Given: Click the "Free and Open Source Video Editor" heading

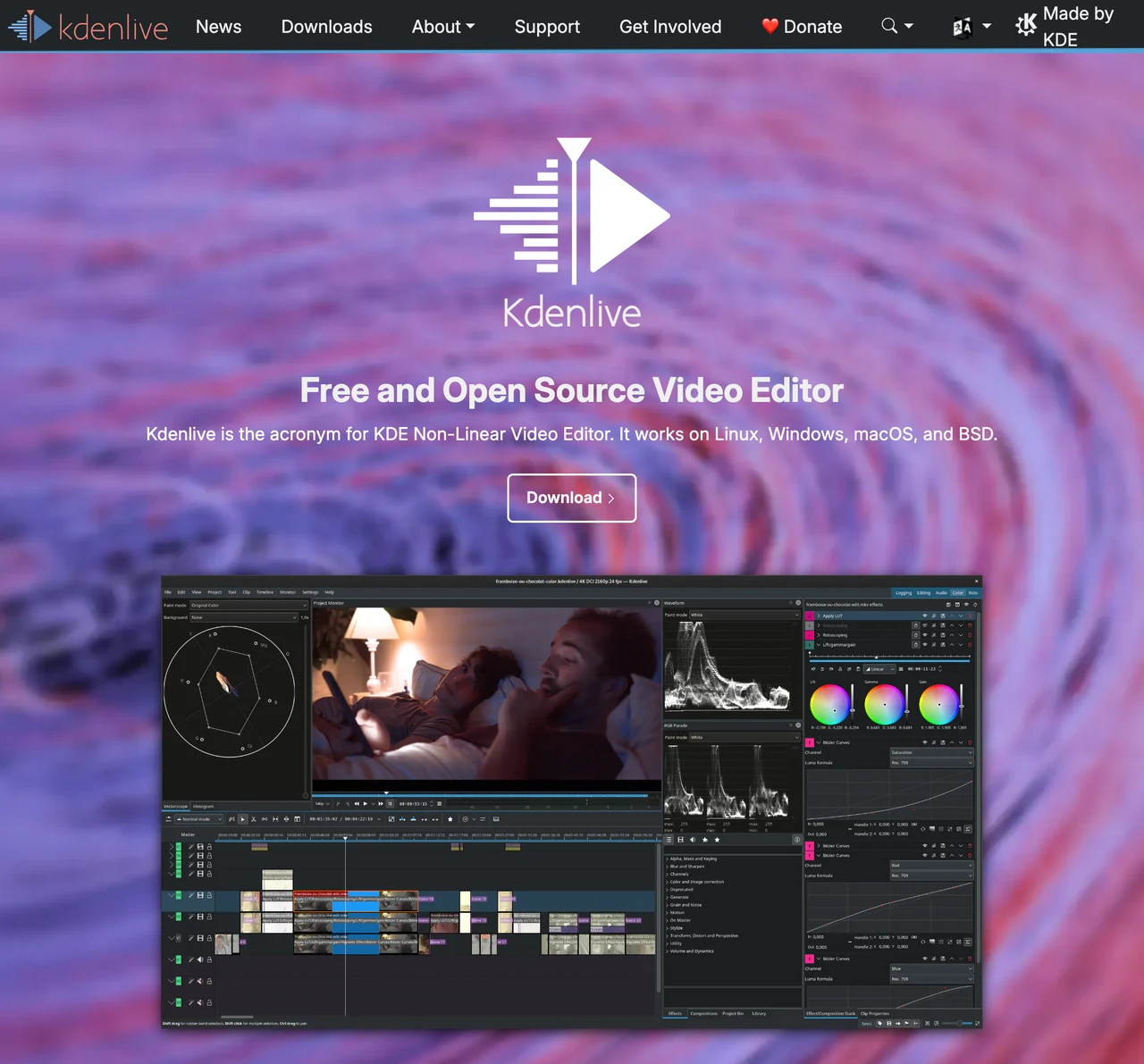Looking at the screenshot, I should tap(572, 390).
